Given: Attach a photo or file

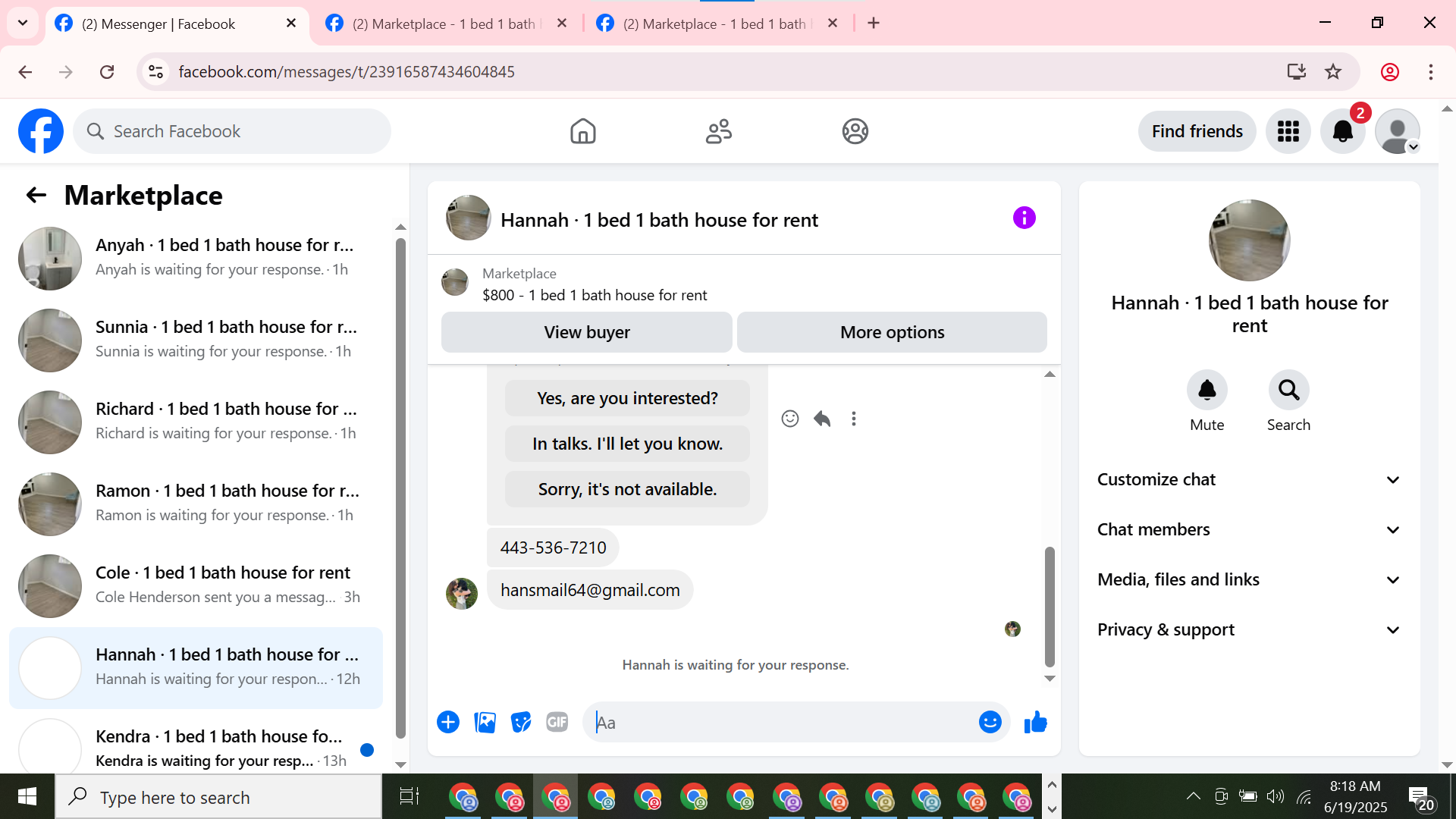Looking at the screenshot, I should 485,722.
